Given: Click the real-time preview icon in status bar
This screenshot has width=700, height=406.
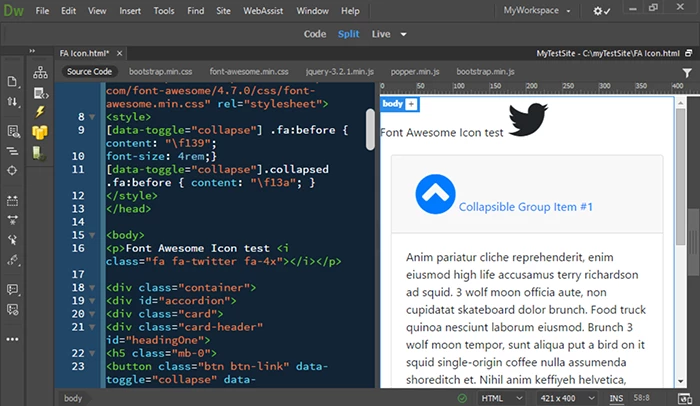Looking at the screenshot, I should (x=684, y=398).
